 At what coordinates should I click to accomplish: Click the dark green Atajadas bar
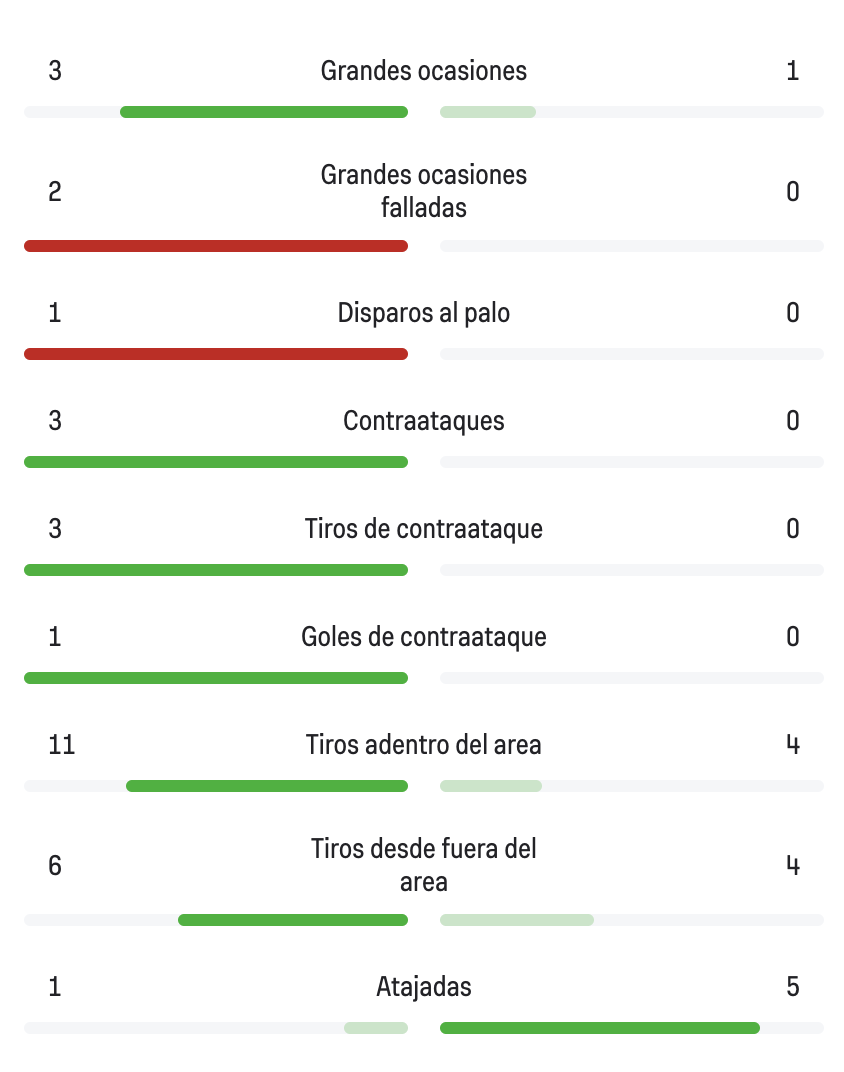(600, 1028)
